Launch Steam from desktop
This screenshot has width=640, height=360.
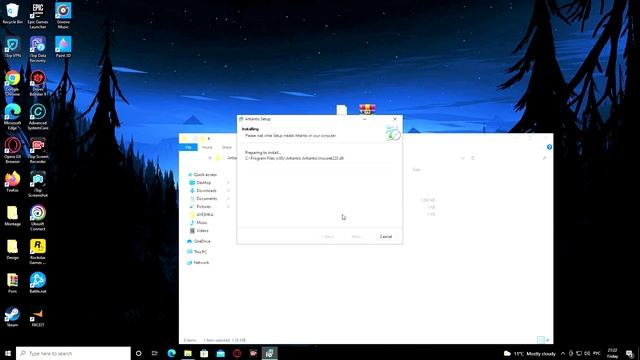coord(12,317)
